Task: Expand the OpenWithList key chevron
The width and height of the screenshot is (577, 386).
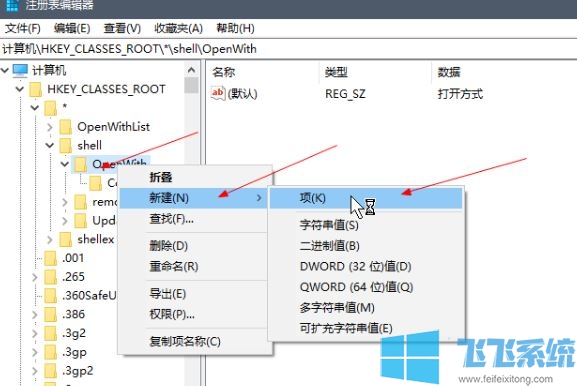Action: tap(50, 127)
